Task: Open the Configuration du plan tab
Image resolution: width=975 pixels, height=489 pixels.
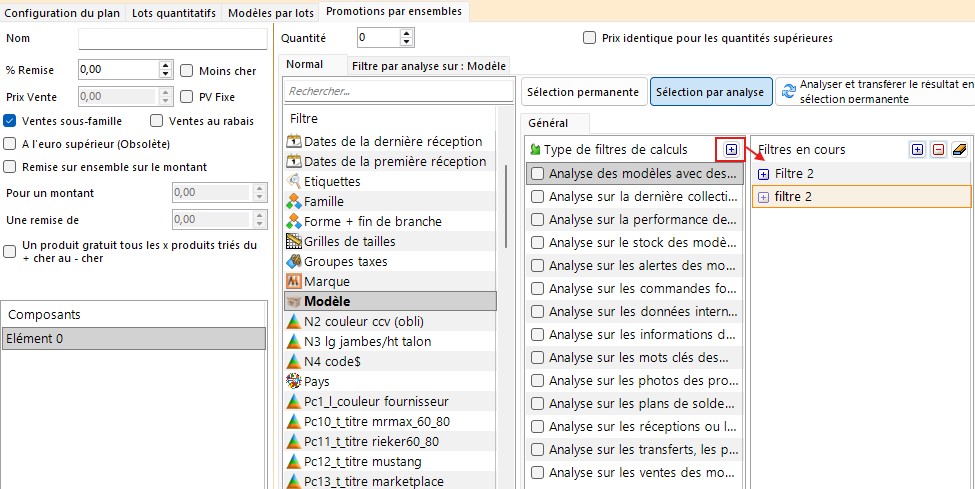Action: point(62,13)
